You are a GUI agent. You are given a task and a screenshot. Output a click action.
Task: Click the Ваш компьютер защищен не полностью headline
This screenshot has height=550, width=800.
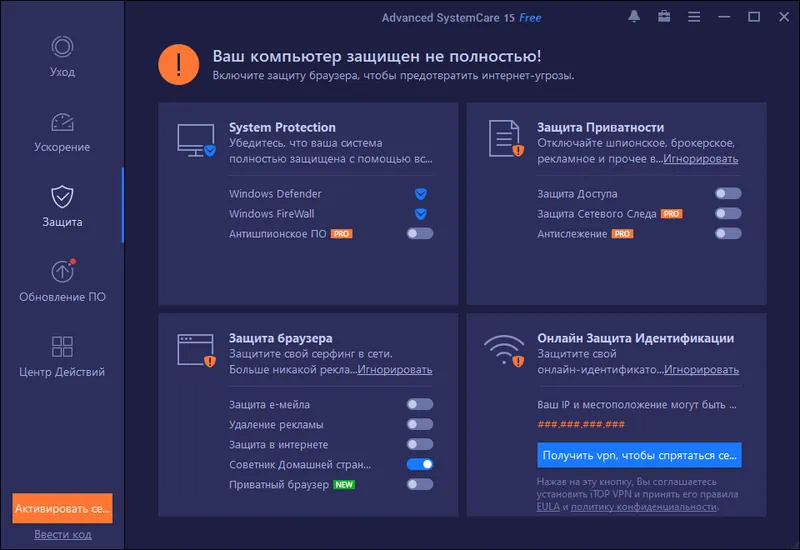click(377, 56)
